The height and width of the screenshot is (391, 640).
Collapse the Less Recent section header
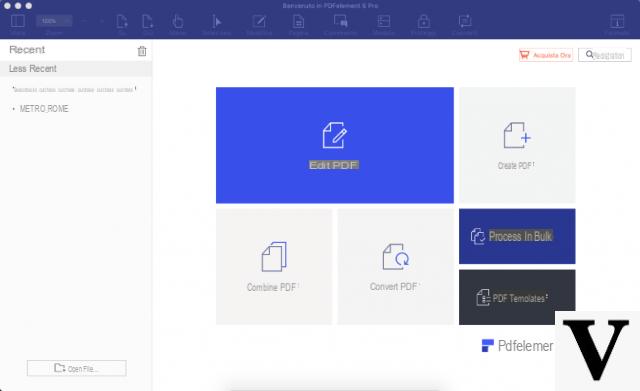tap(76, 69)
